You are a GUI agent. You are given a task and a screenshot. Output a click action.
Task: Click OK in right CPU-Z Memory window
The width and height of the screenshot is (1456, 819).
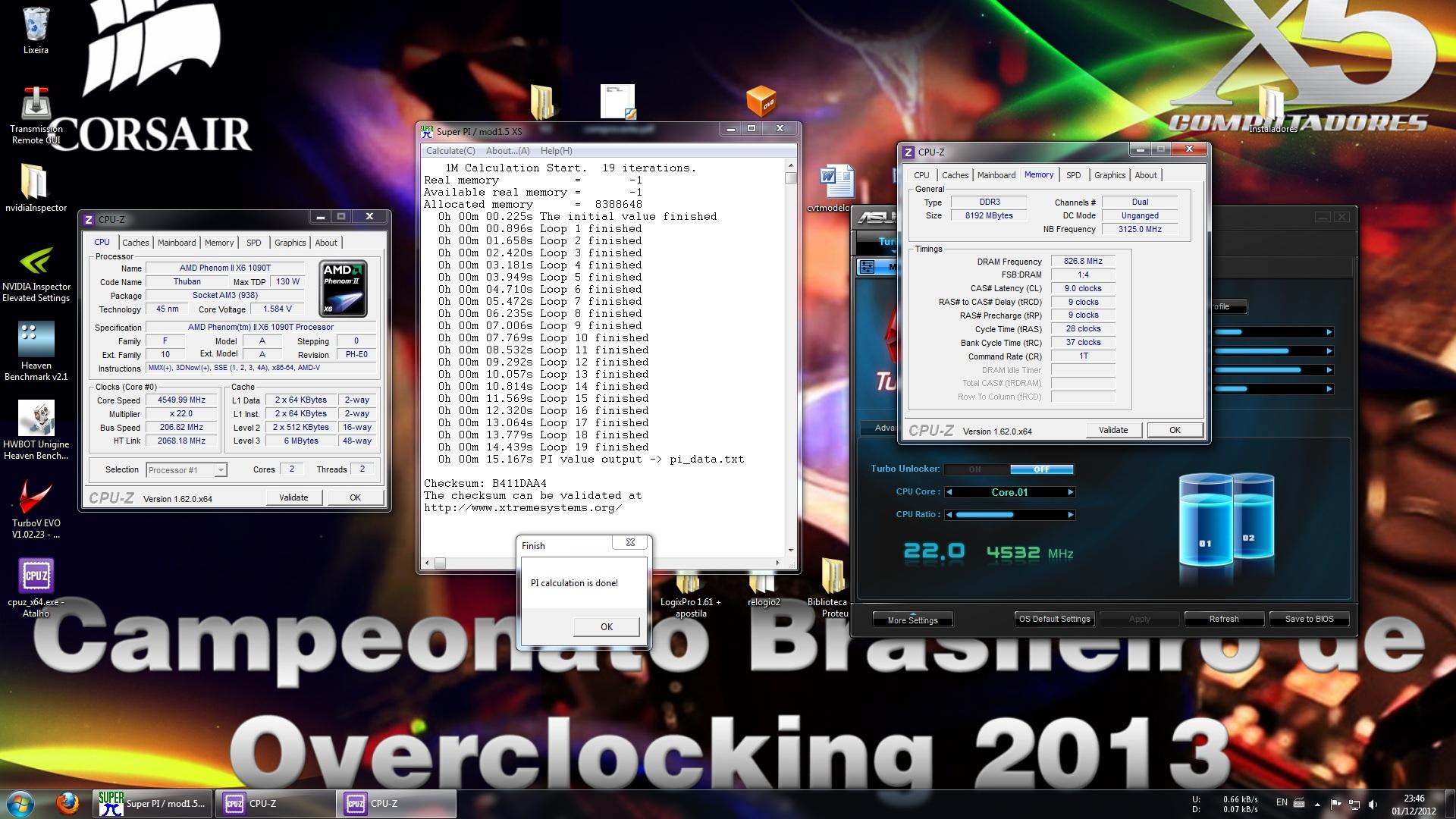tap(1175, 430)
